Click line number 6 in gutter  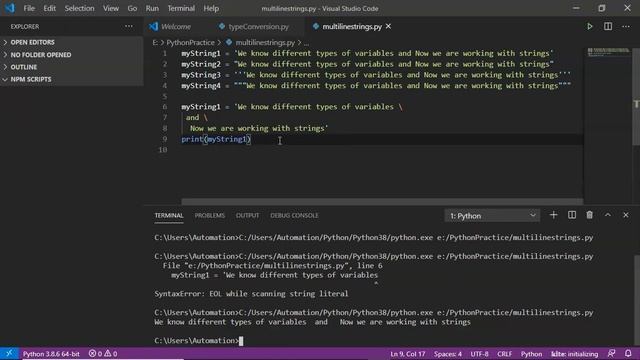(x=164, y=107)
